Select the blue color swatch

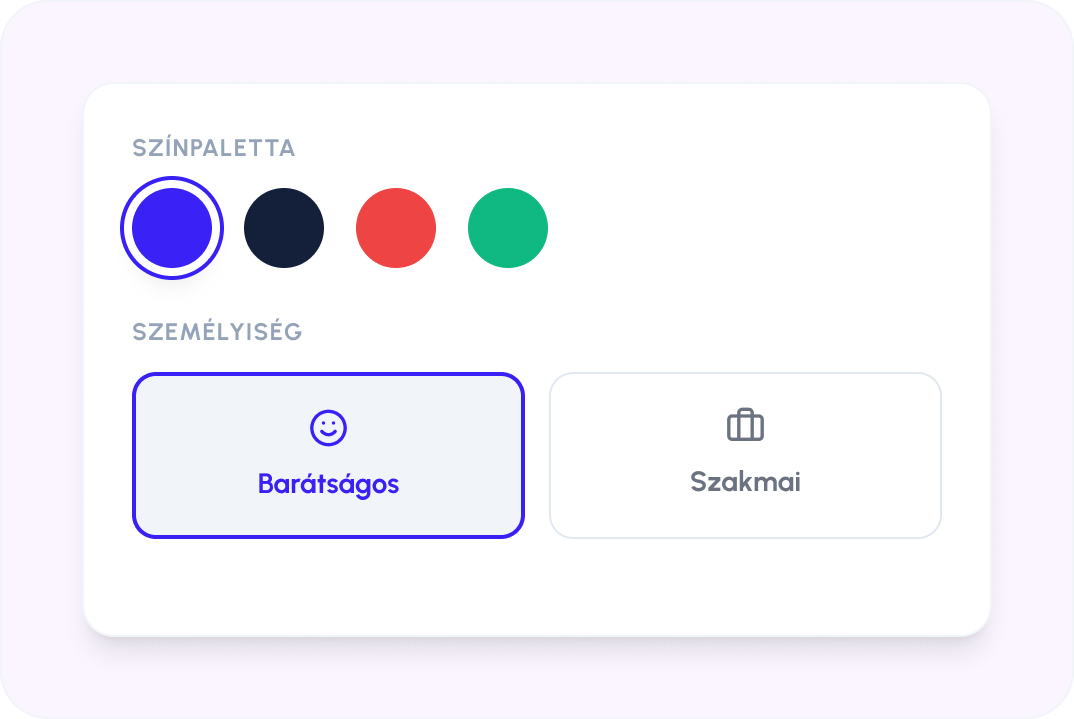pyautogui.click(x=172, y=228)
